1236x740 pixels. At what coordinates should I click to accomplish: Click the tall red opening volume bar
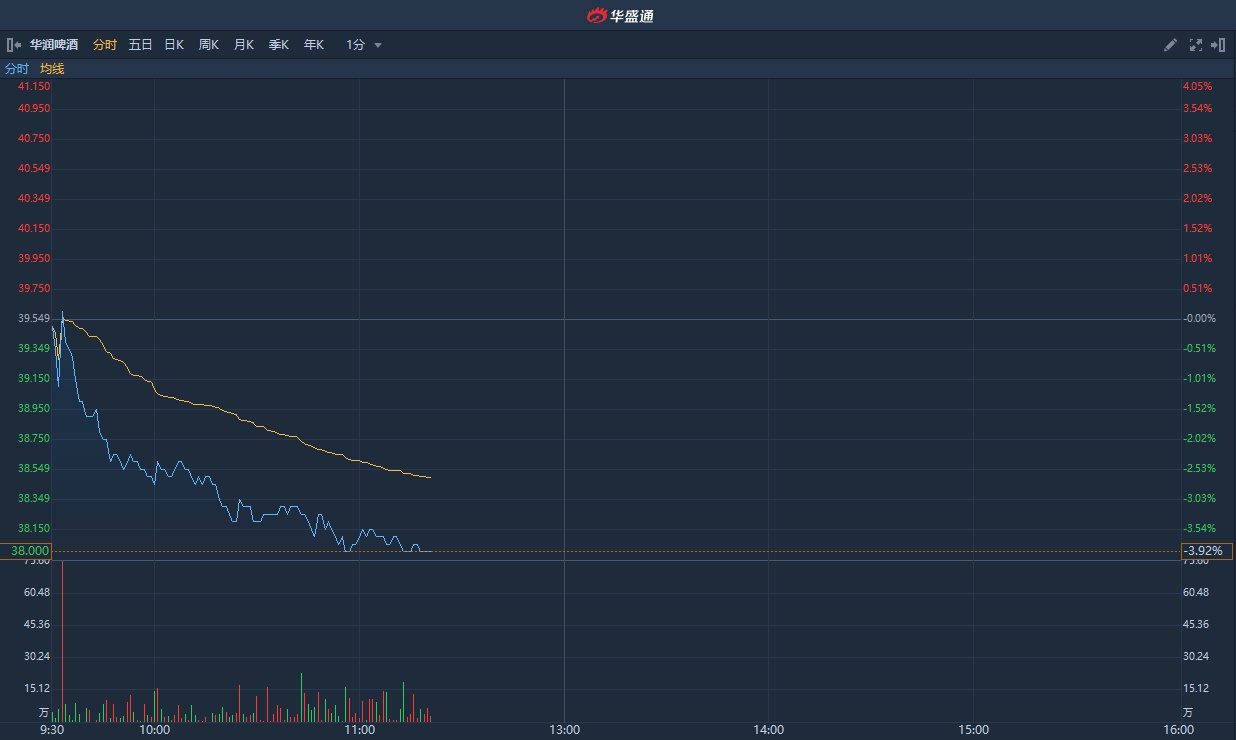63,640
